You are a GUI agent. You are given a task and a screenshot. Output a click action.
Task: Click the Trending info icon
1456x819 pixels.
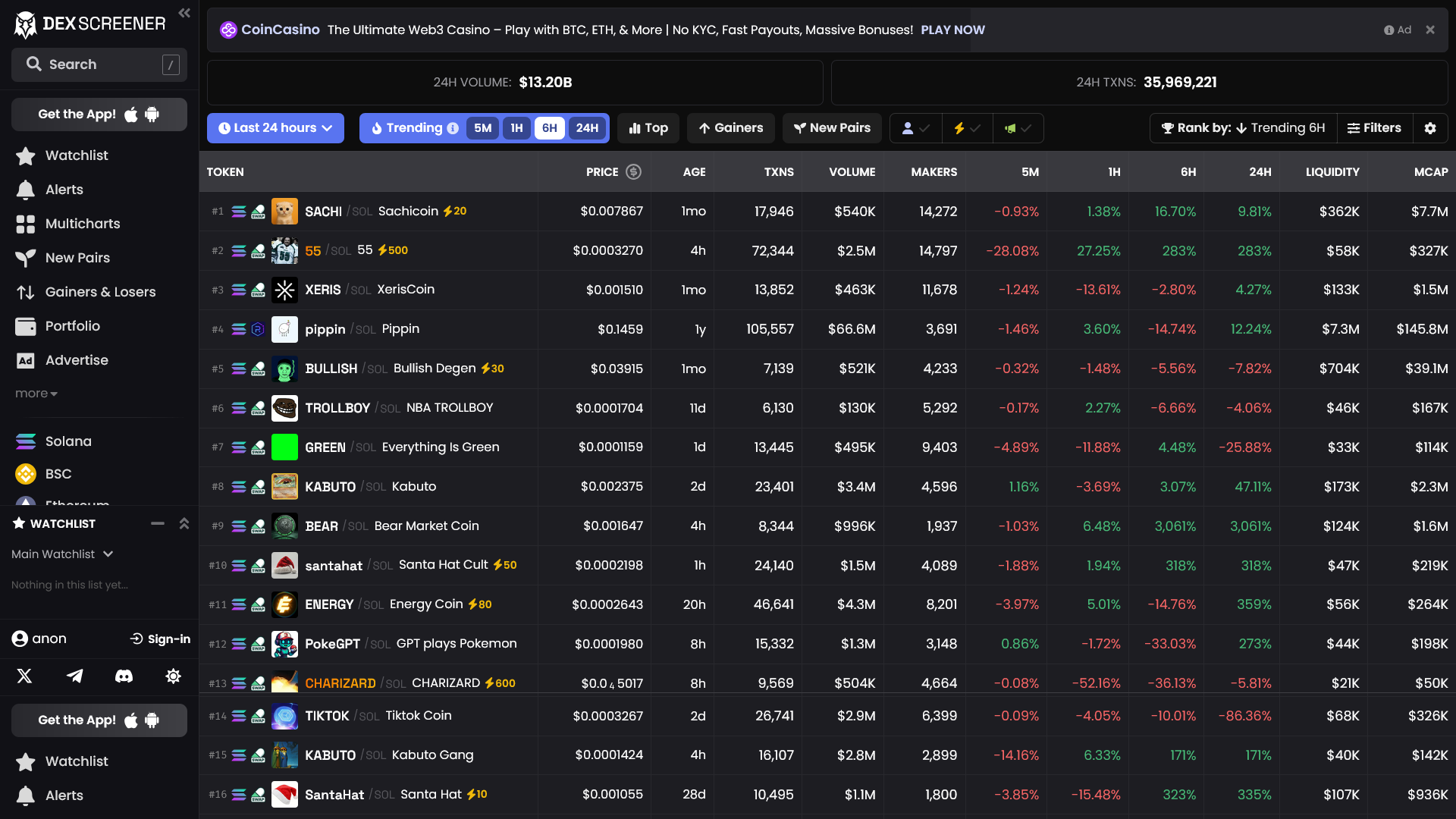coord(453,128)
